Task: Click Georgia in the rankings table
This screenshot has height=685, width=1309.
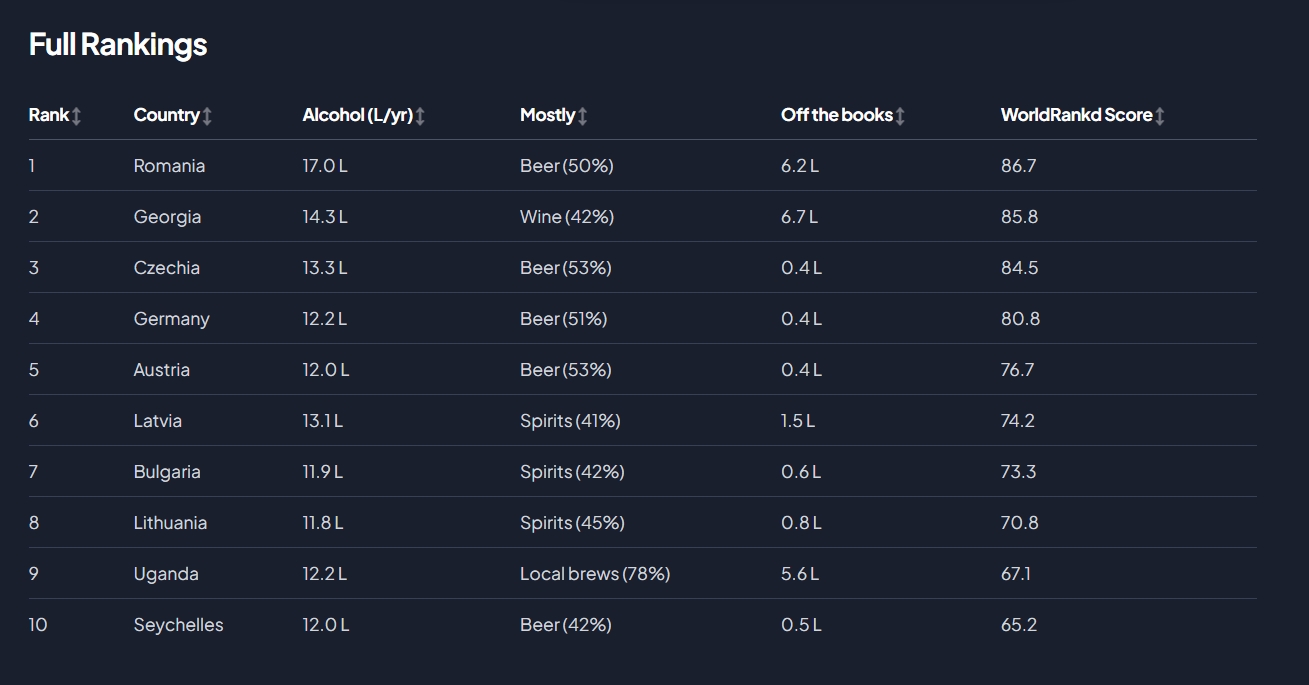Action: click(167, 217)
